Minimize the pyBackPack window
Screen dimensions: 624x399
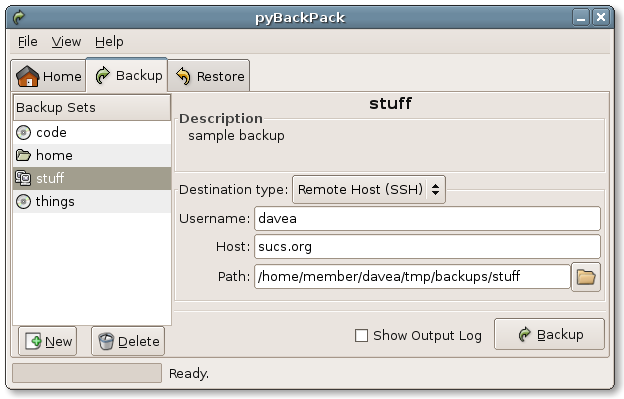pos(581,18)
